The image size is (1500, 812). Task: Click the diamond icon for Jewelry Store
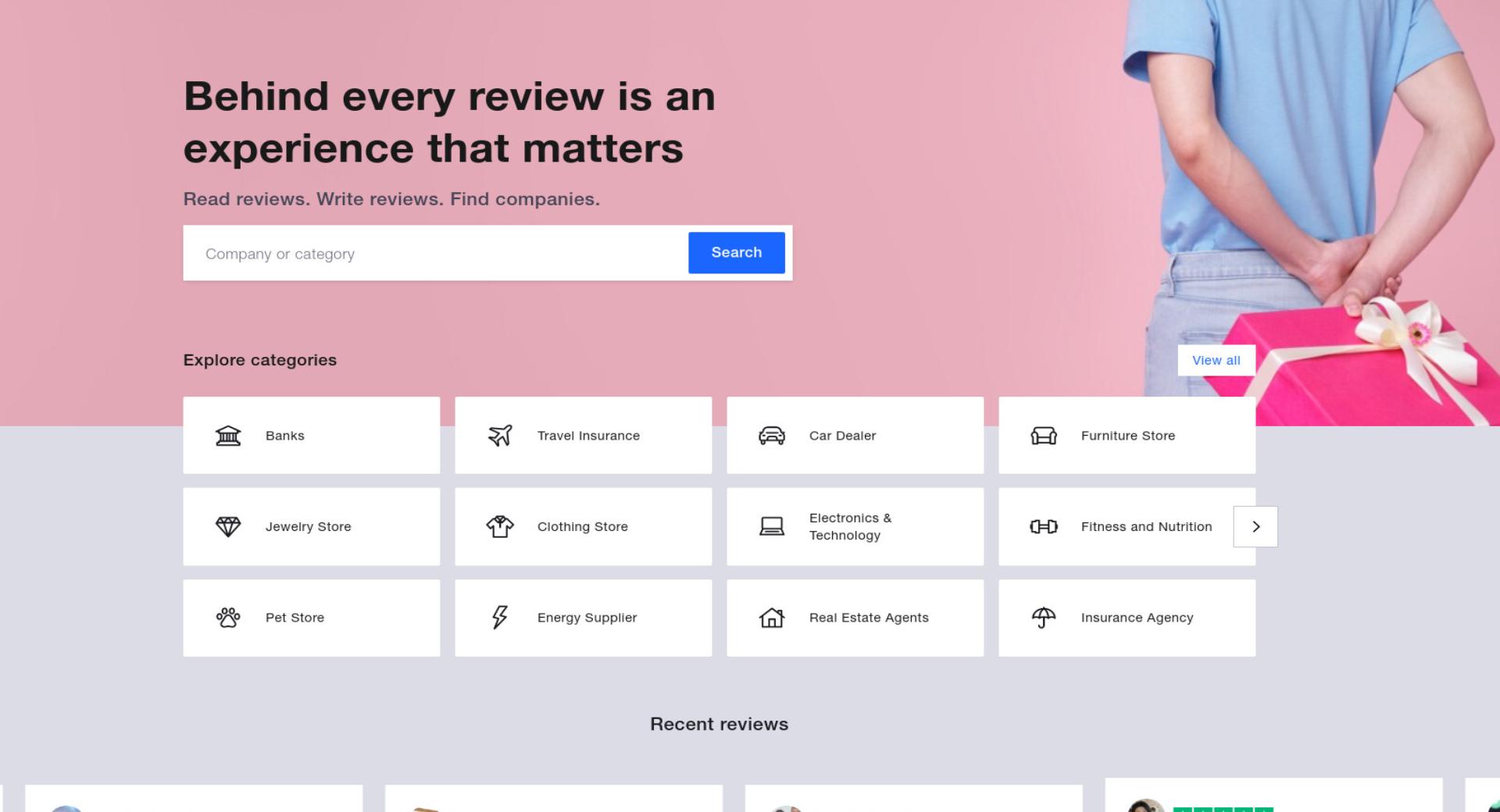pos(228,527)
